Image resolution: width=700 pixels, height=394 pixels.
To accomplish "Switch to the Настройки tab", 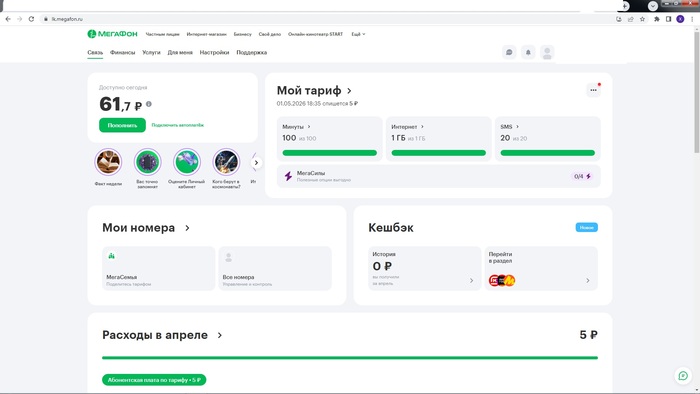I will [x=214, y=53].
